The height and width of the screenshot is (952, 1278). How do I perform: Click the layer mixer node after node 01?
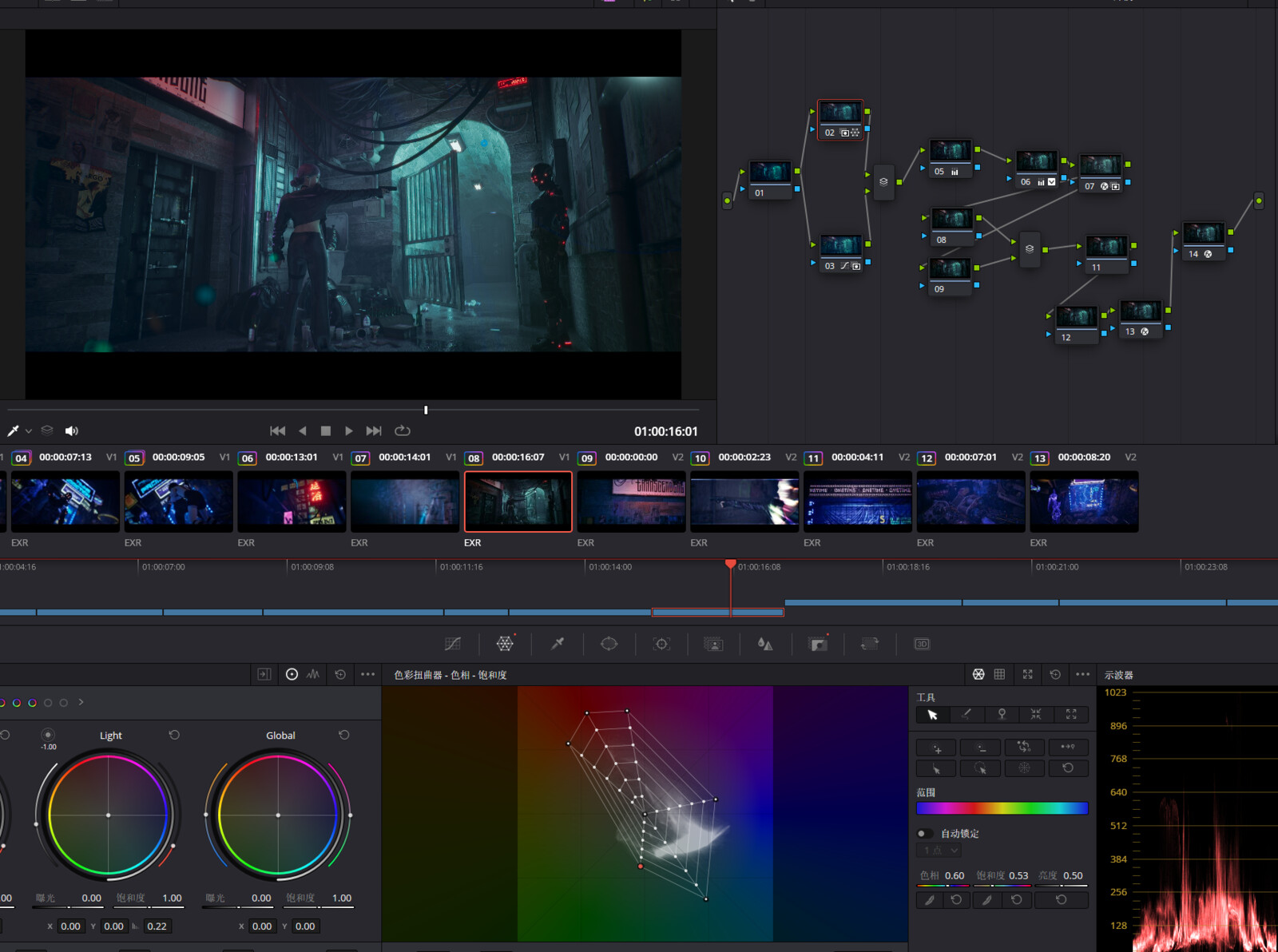(x=883, y=182)
